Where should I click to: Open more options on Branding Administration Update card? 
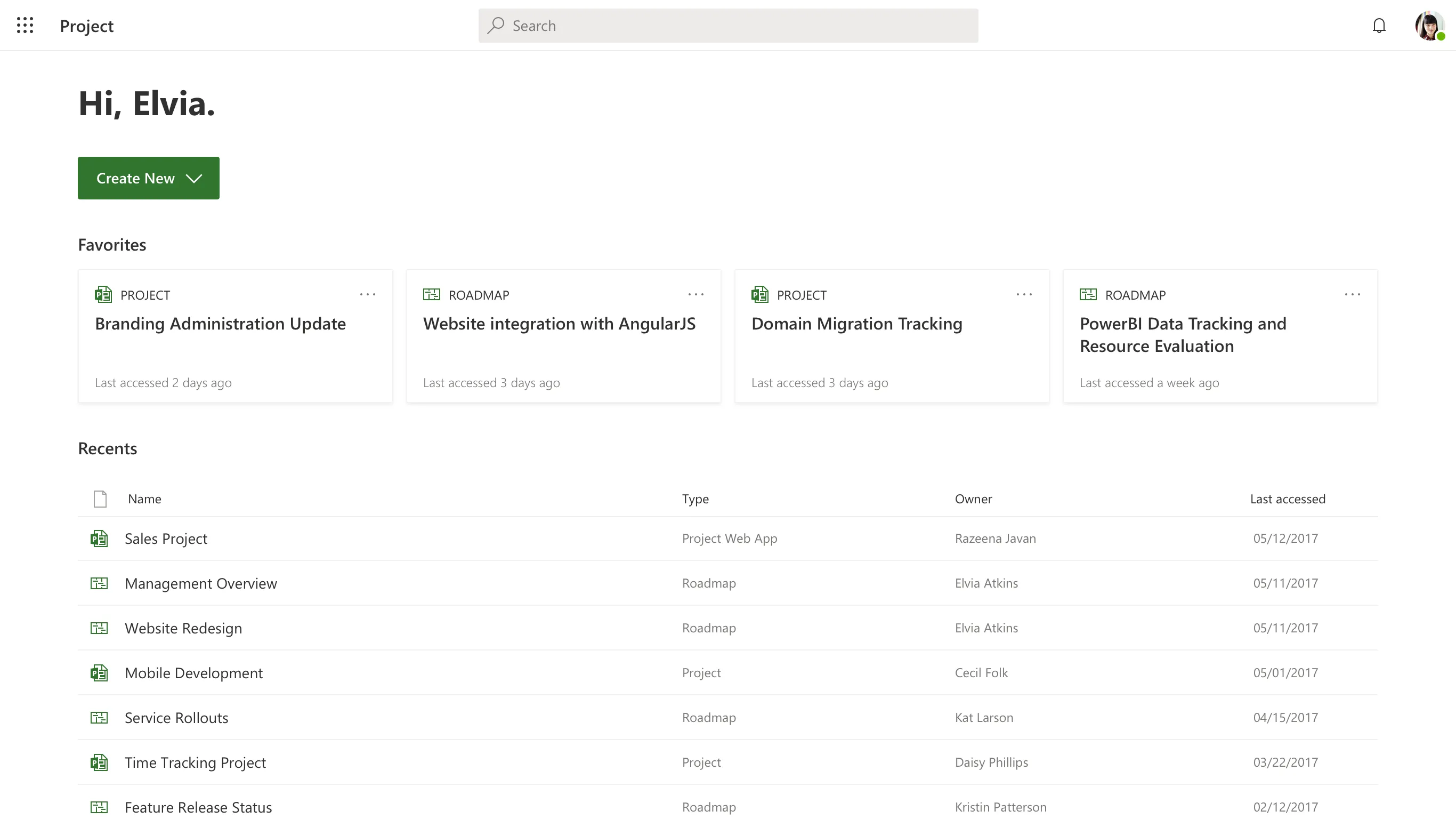coord(367,295)
